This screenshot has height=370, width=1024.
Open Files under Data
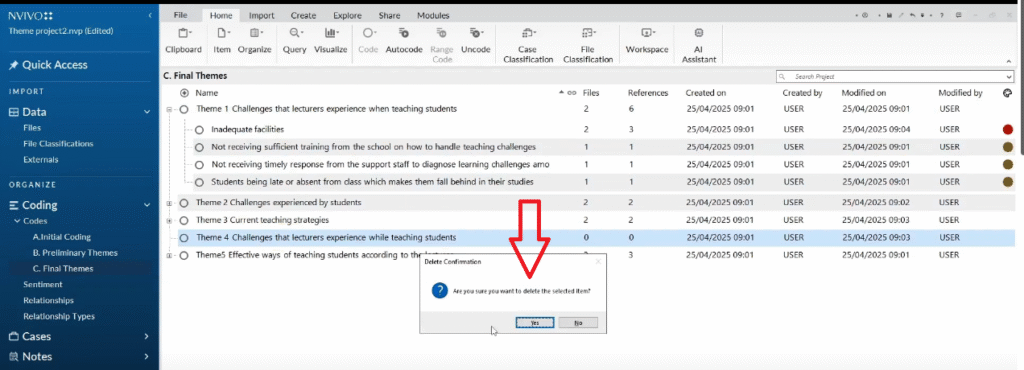click(x=32, y=128)
